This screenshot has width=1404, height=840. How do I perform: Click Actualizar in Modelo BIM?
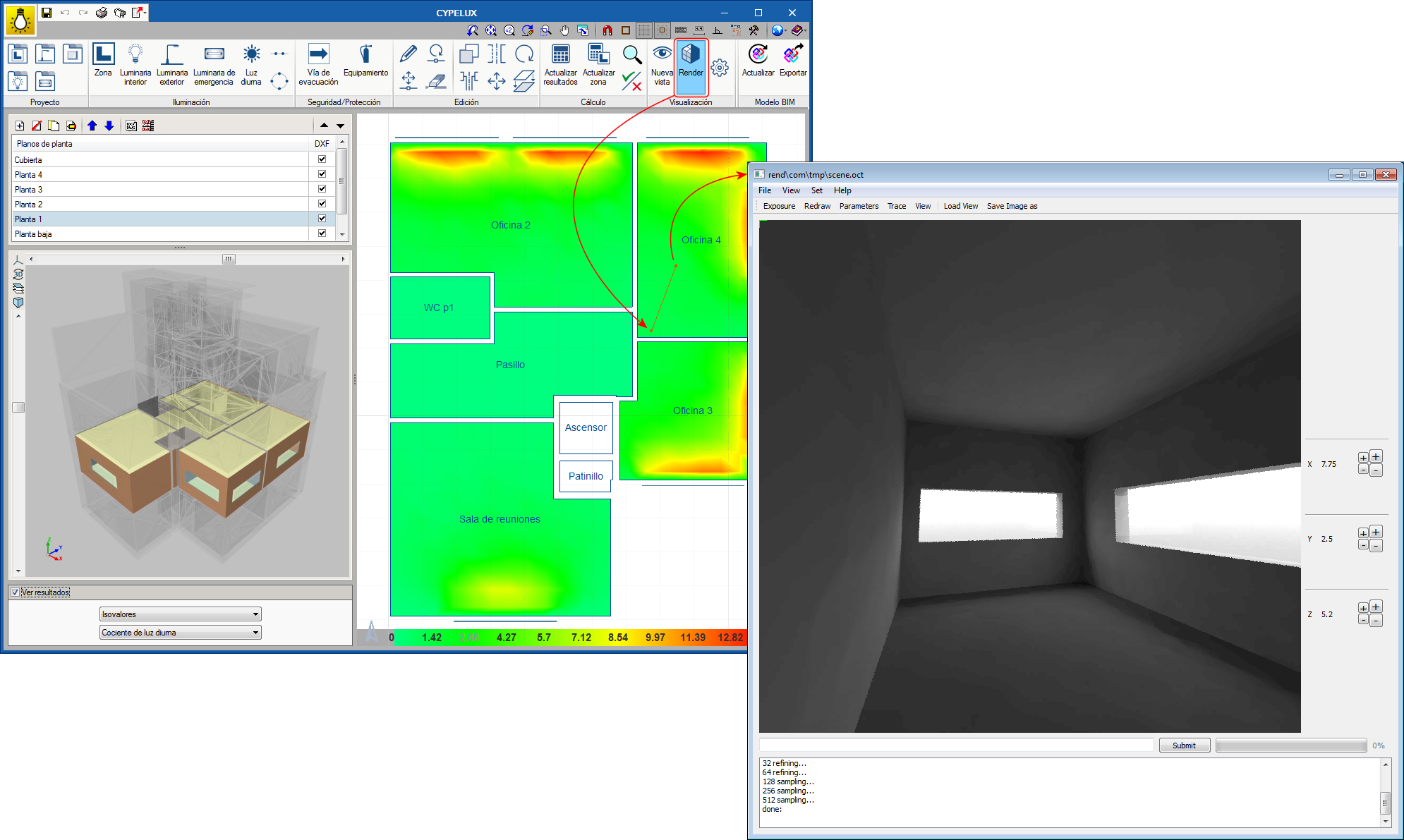tap(758, 60)
